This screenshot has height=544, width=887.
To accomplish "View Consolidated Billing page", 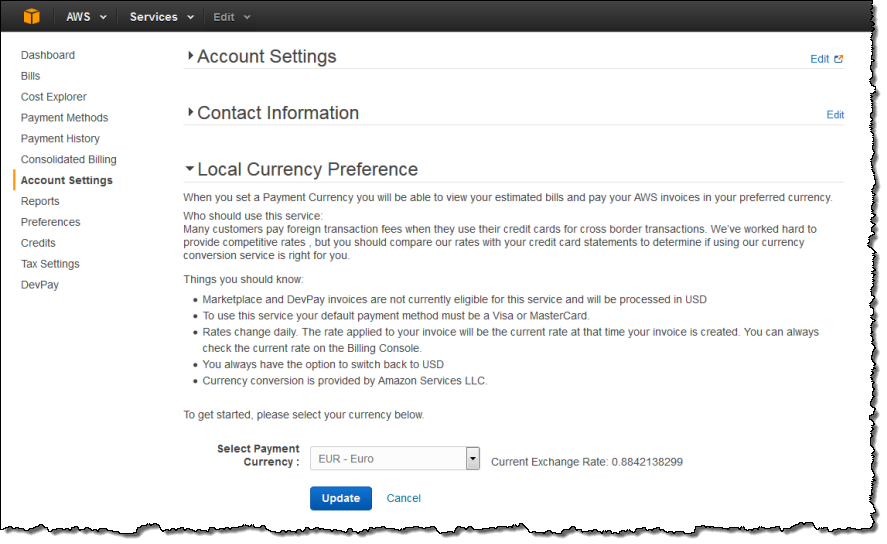I will pos(69,159).
